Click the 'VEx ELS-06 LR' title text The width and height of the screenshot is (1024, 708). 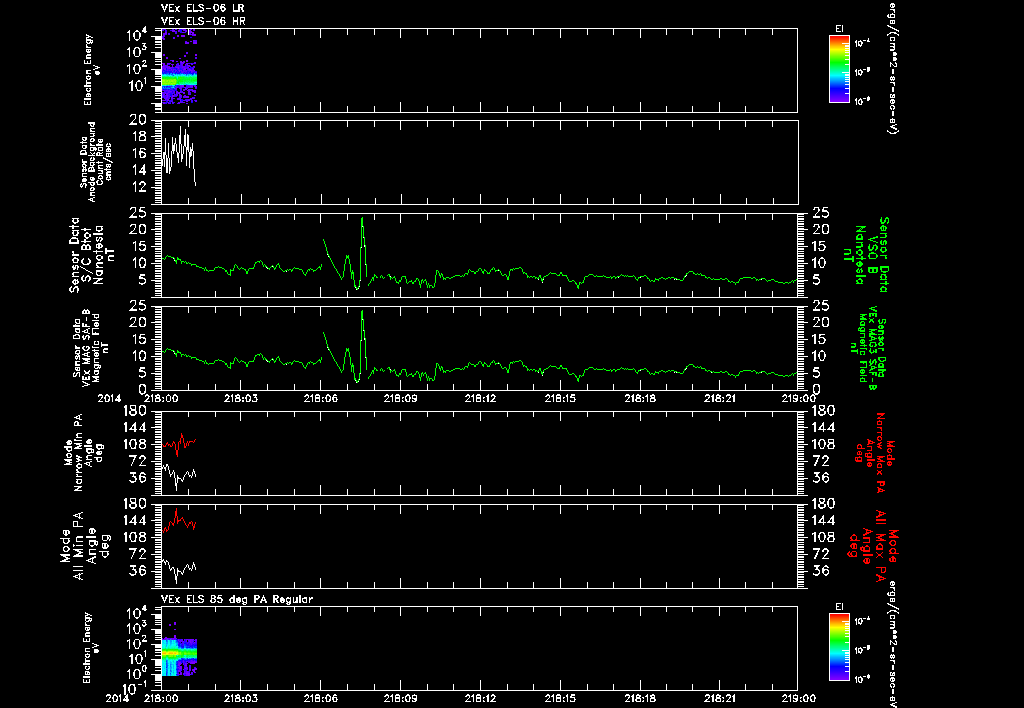(x=203, y=8)
